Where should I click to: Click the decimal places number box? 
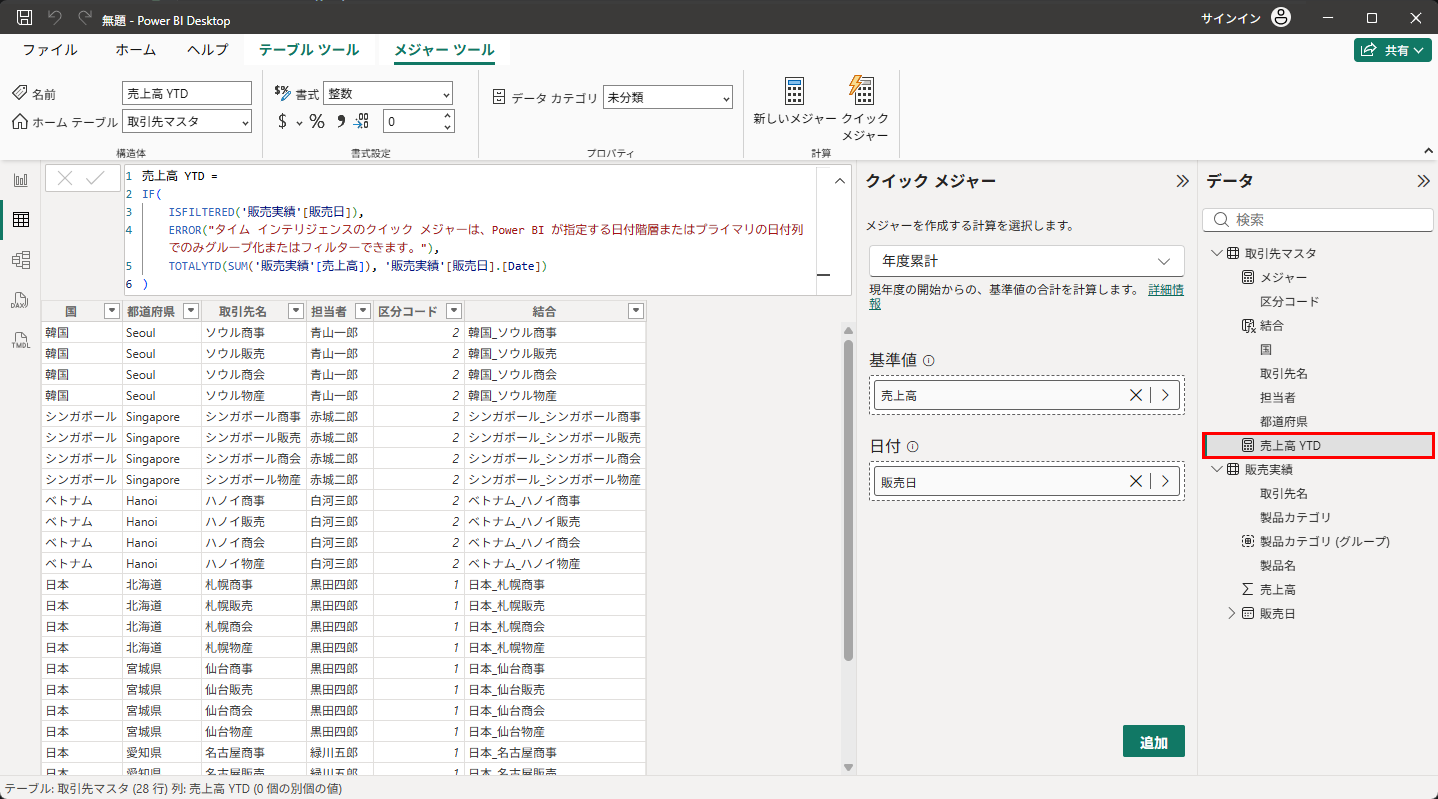click(411, 121)
